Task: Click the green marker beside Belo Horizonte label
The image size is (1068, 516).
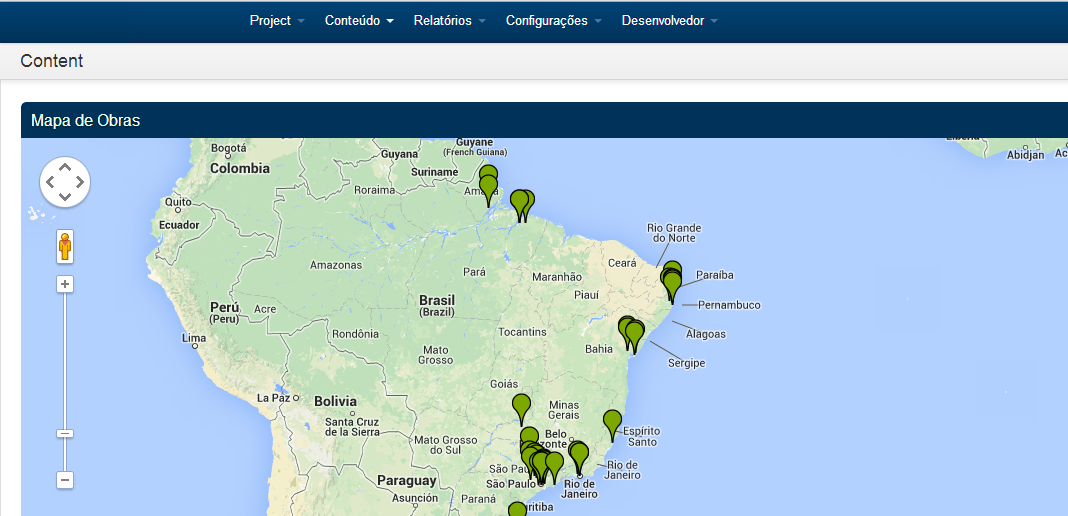Action: point(529,437)
